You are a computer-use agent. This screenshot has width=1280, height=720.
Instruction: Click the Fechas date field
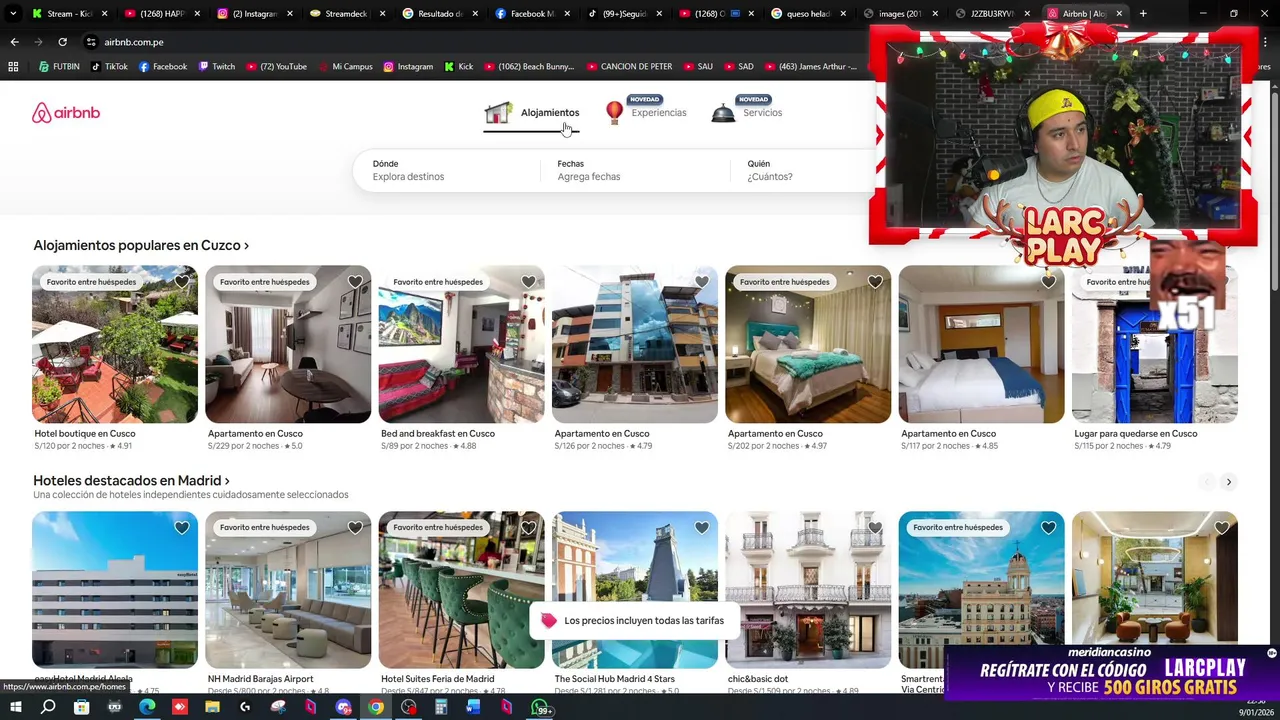(635, 170)
